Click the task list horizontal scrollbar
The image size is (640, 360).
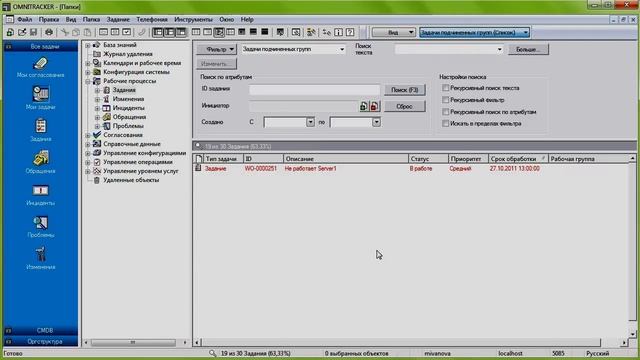tap(411, 342)
